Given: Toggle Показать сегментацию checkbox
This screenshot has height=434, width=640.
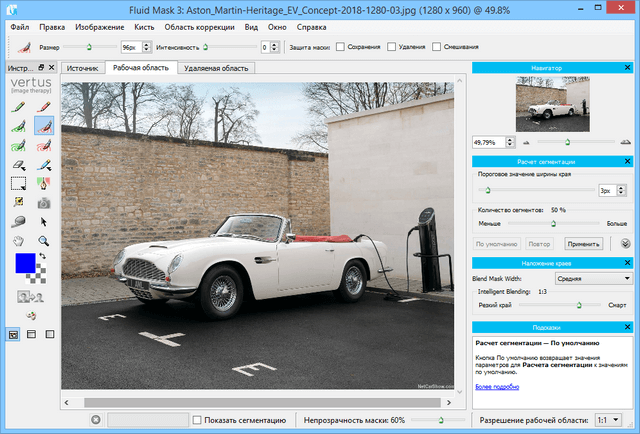Looking at the screenshot, I should (x=197, y=420).
